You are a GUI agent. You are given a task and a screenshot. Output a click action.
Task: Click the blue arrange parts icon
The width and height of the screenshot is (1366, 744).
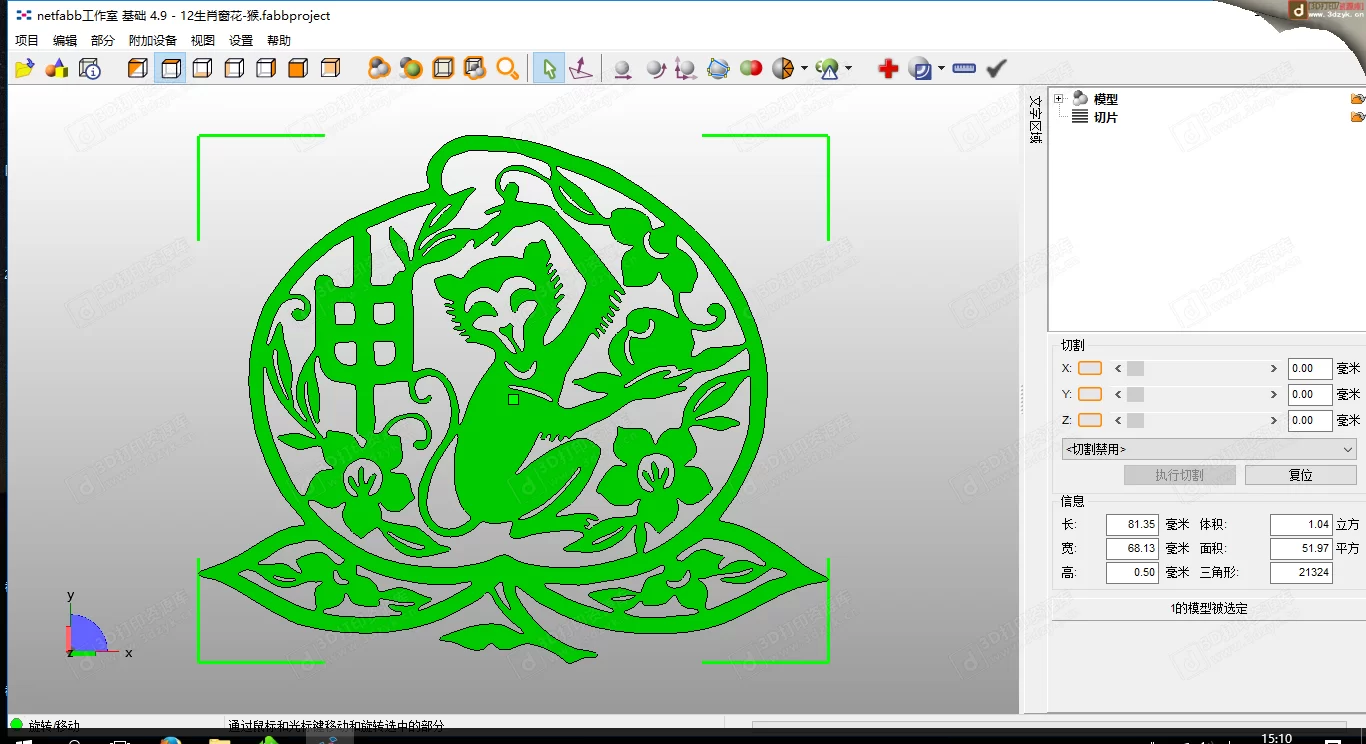[x=718, y=68]
